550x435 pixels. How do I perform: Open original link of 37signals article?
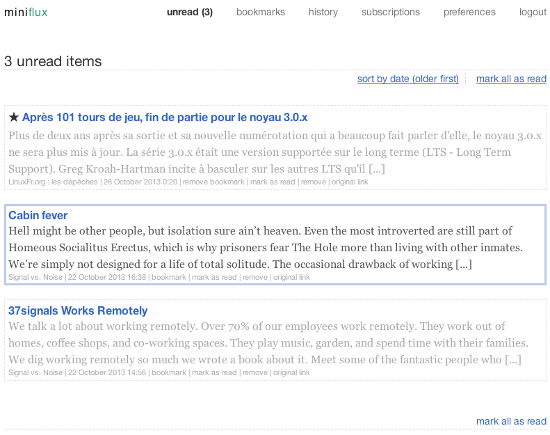coord(291,372)
